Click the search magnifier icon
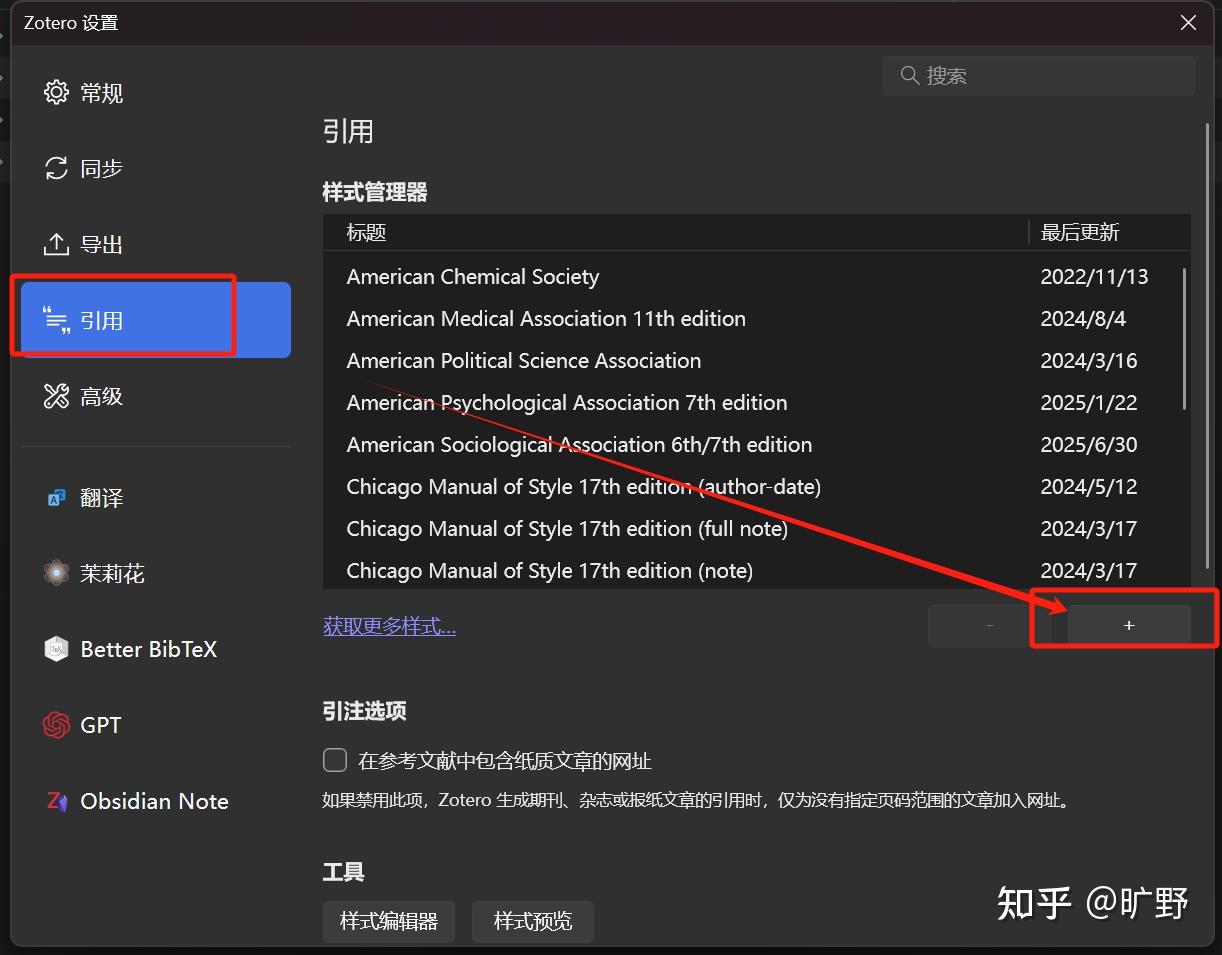1222x955 pixels. click(909, 75)
